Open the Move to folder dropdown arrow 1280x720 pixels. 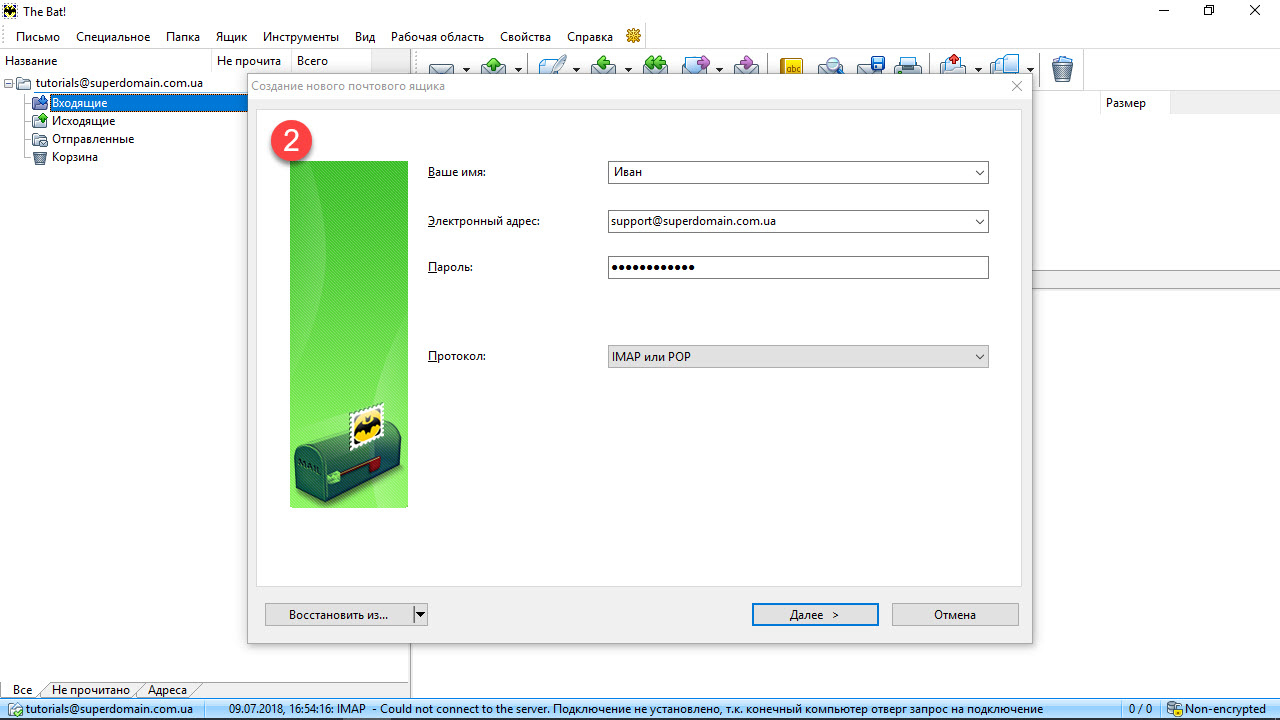pyautogui.click(x=979, y=70)
